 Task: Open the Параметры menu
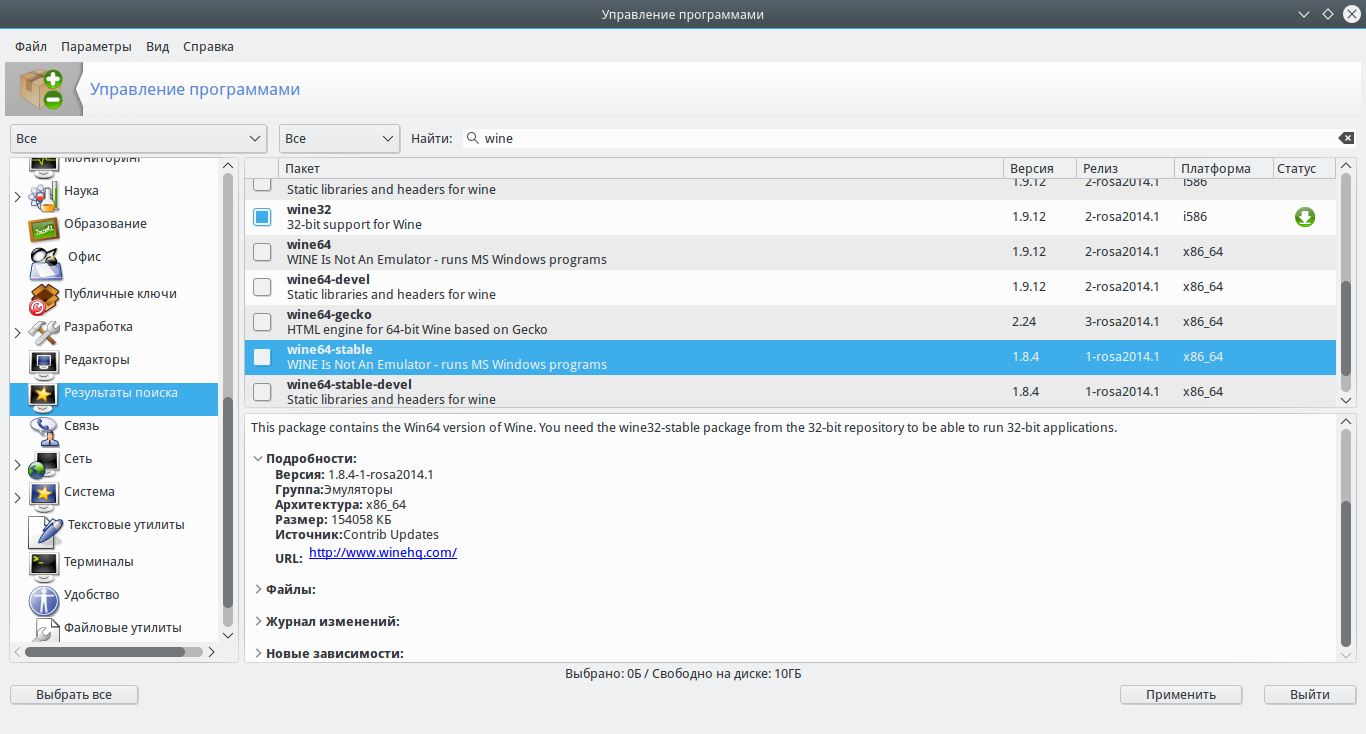(x=96, y=46)
